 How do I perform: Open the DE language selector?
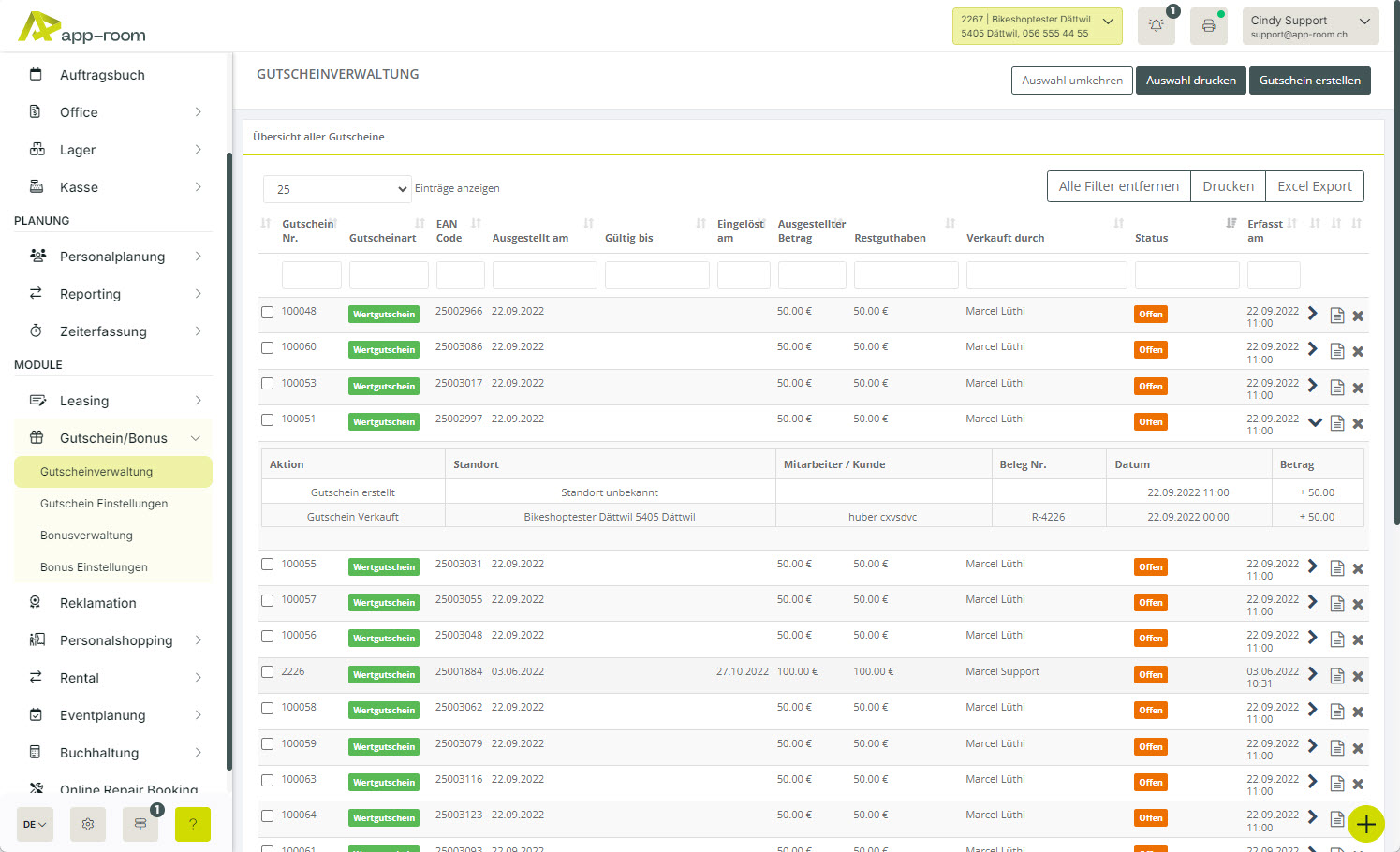[35, 824]
